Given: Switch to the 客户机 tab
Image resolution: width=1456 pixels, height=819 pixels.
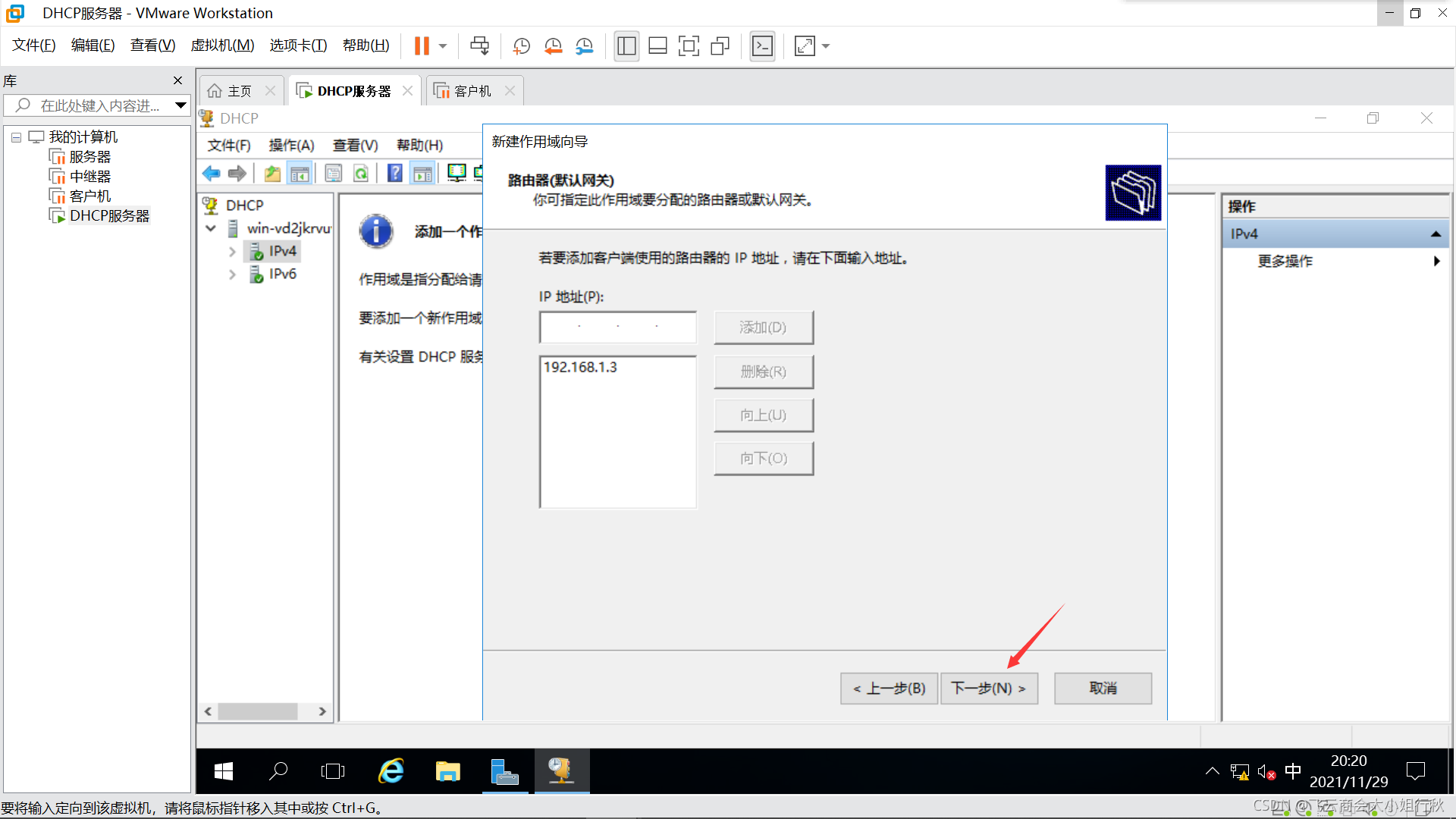Looking at the screenshot, I should (x=472, y=91).
